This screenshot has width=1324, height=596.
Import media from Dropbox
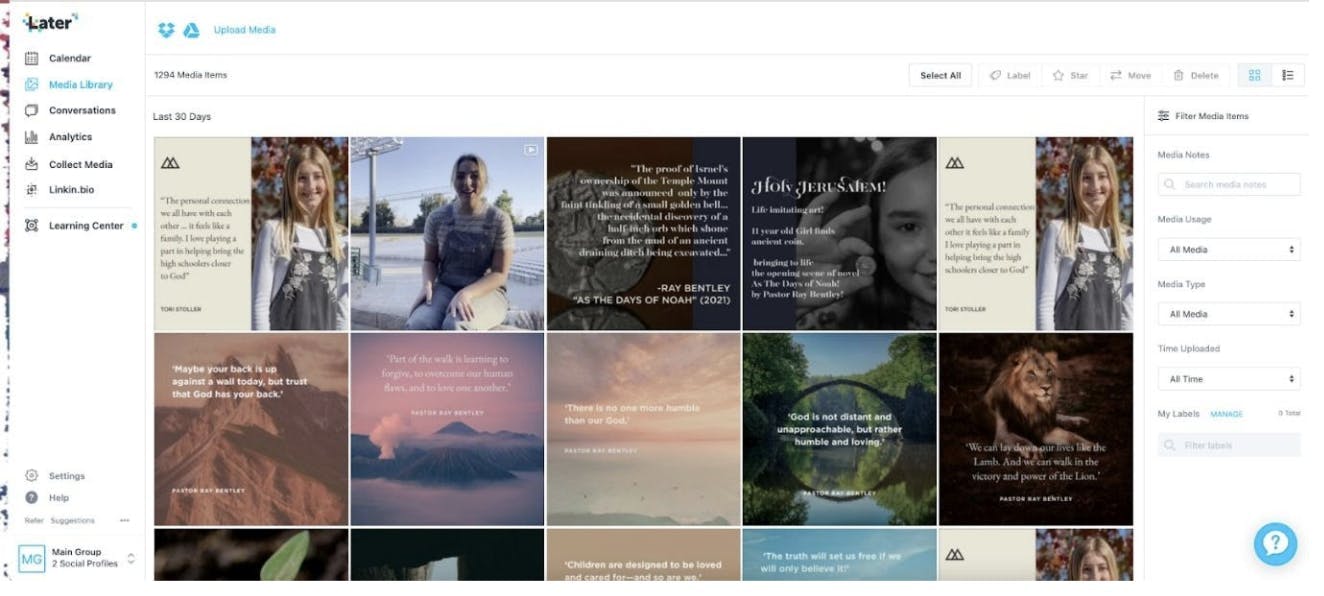[x=166, y=30]
